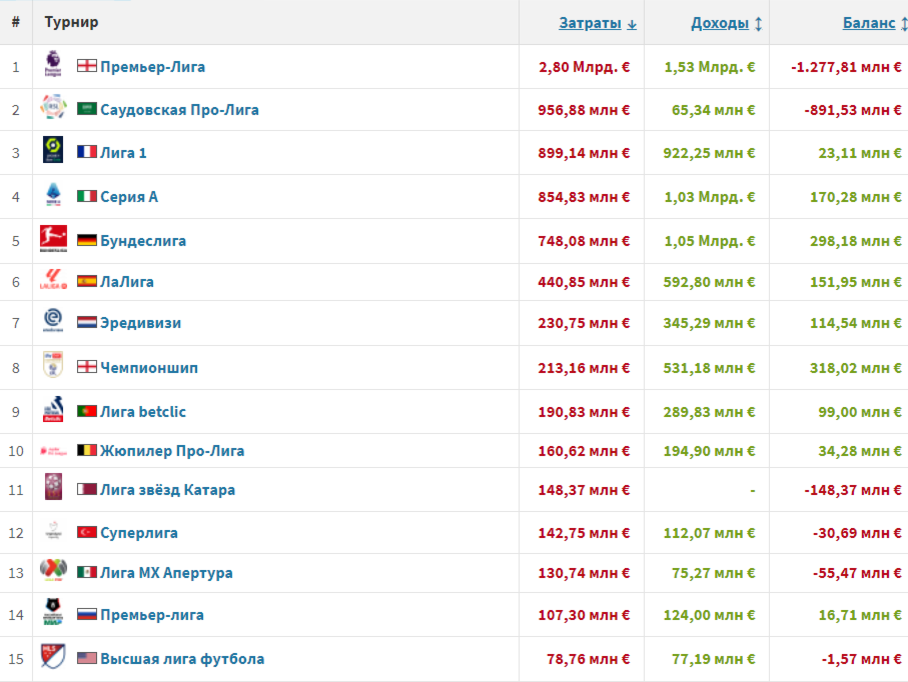Select the Mexico flag beside Лига МХ

[x=87, y=571]
